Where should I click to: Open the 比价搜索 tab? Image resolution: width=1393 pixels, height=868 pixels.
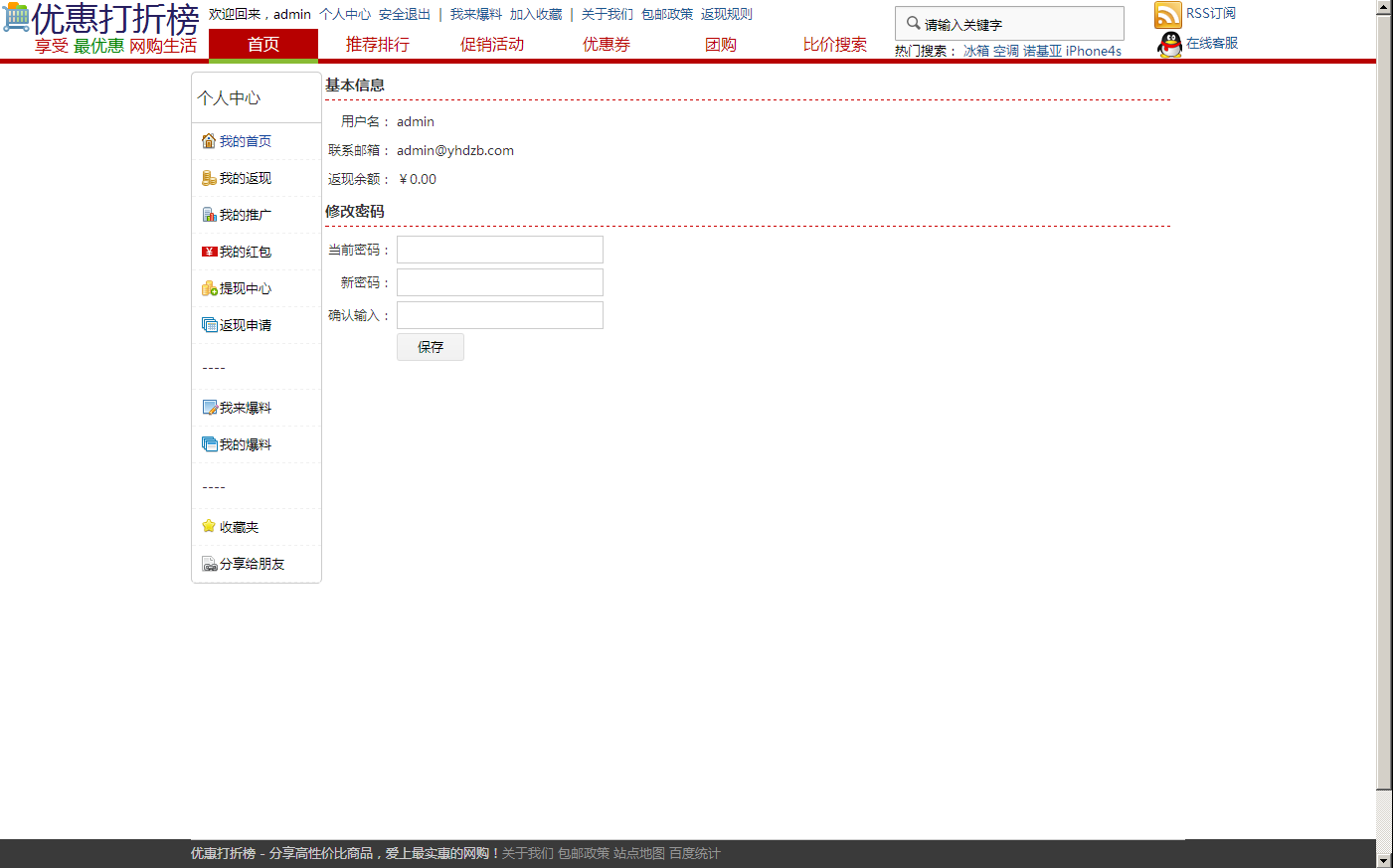(835, 45)
